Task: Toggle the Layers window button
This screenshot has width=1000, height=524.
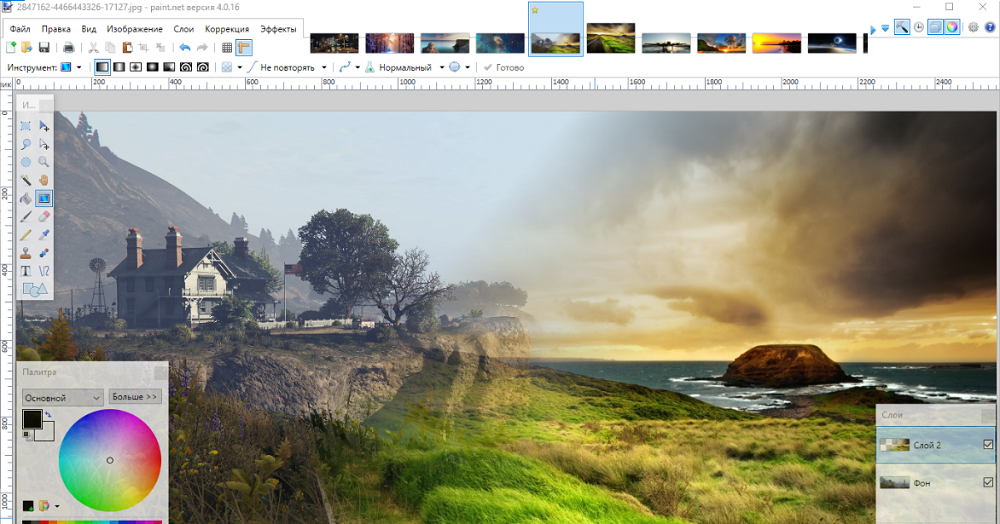Action: pos(935,27)
